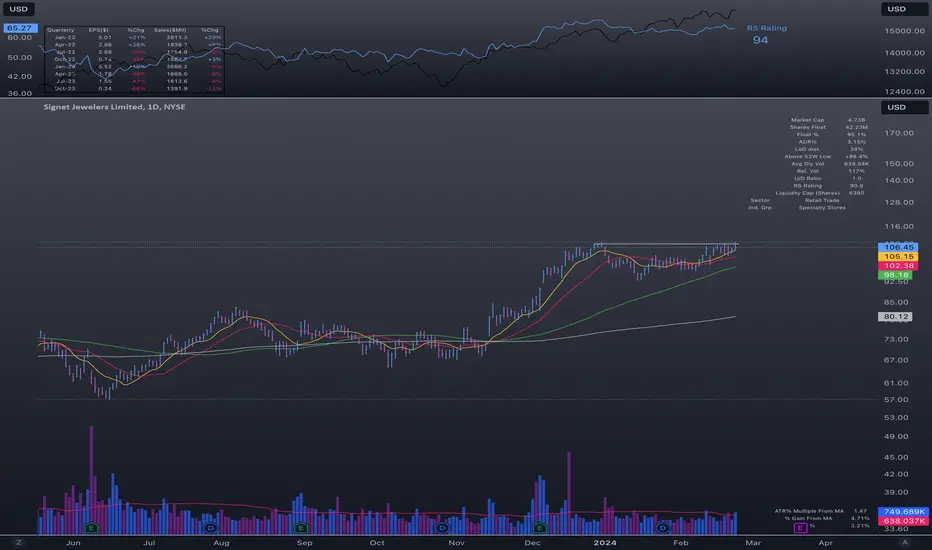Click the ADR% row in stats table
Screen dimensions: 932x550
[x=832, y=142]
